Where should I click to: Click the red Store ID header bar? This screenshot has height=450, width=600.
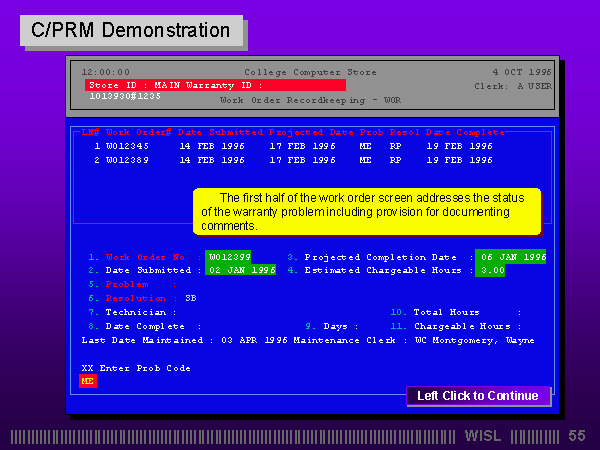[215, 86]
